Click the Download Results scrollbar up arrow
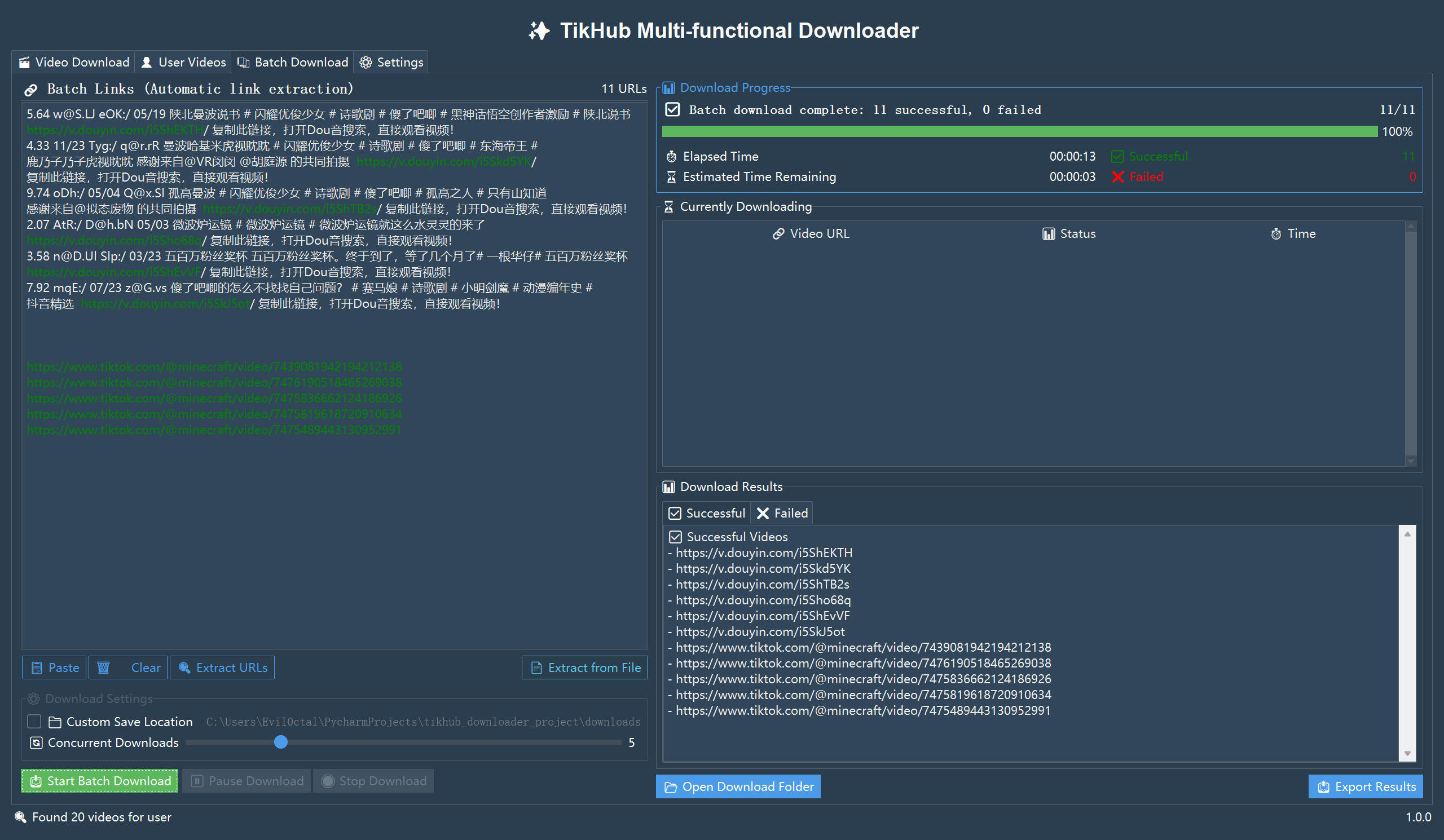The image size is (1444, 840). (x=1407, y=534)
